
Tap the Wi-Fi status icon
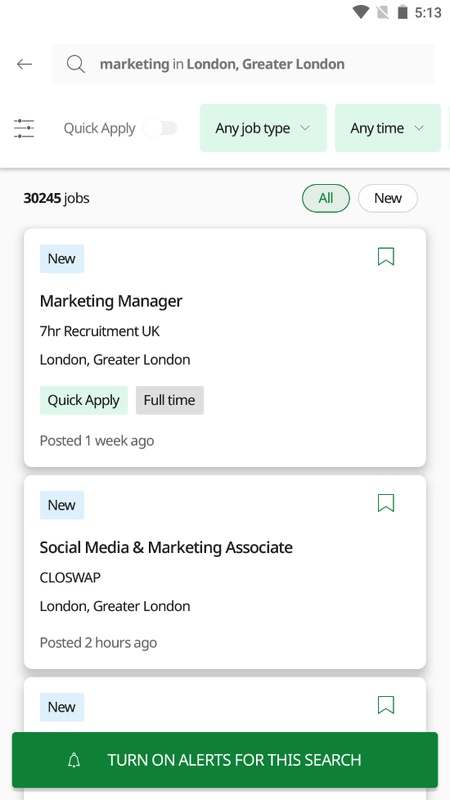361,12
